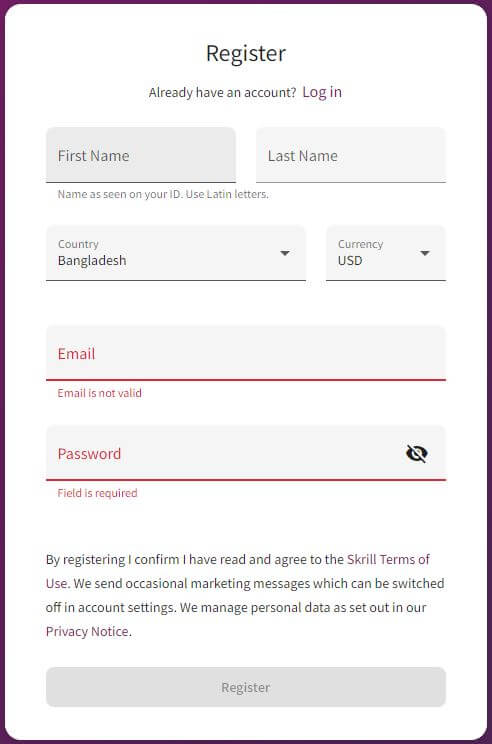
Task: Click the Currency field label
Action: (361, 244)
